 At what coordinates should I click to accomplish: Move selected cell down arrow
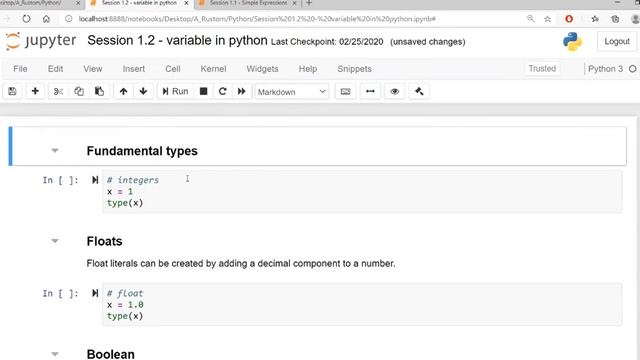click(x=143, y=91)
